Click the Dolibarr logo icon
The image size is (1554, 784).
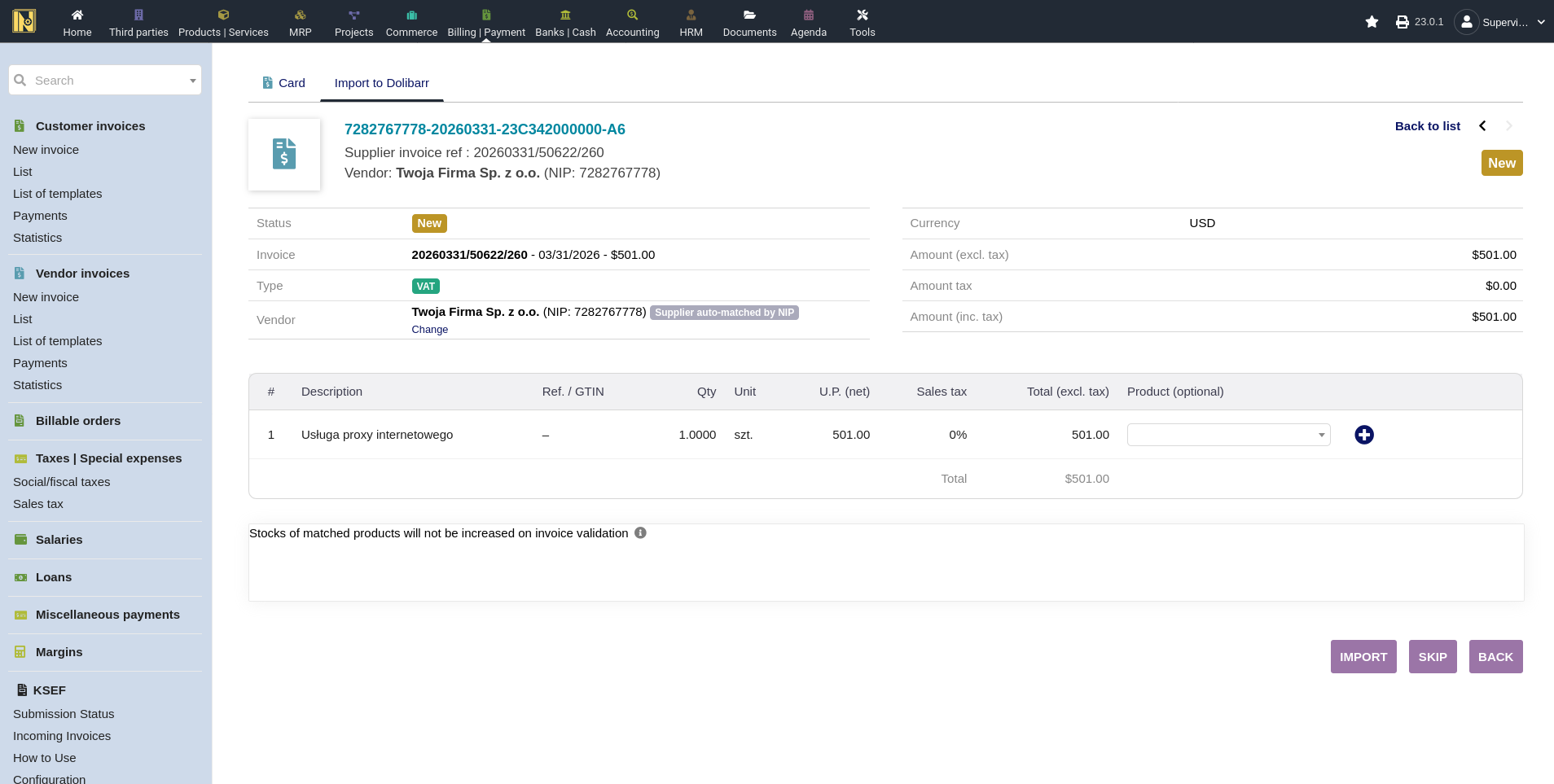pyautogui.click(x=24, y=21)
